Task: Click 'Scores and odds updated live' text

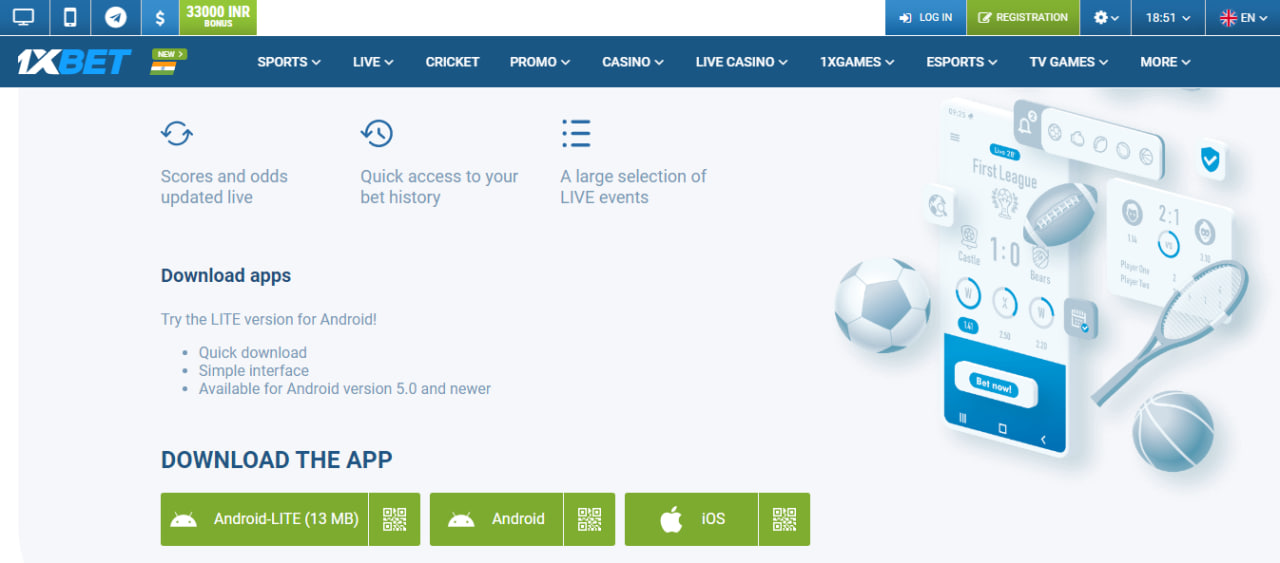Action: pos(224,187)
